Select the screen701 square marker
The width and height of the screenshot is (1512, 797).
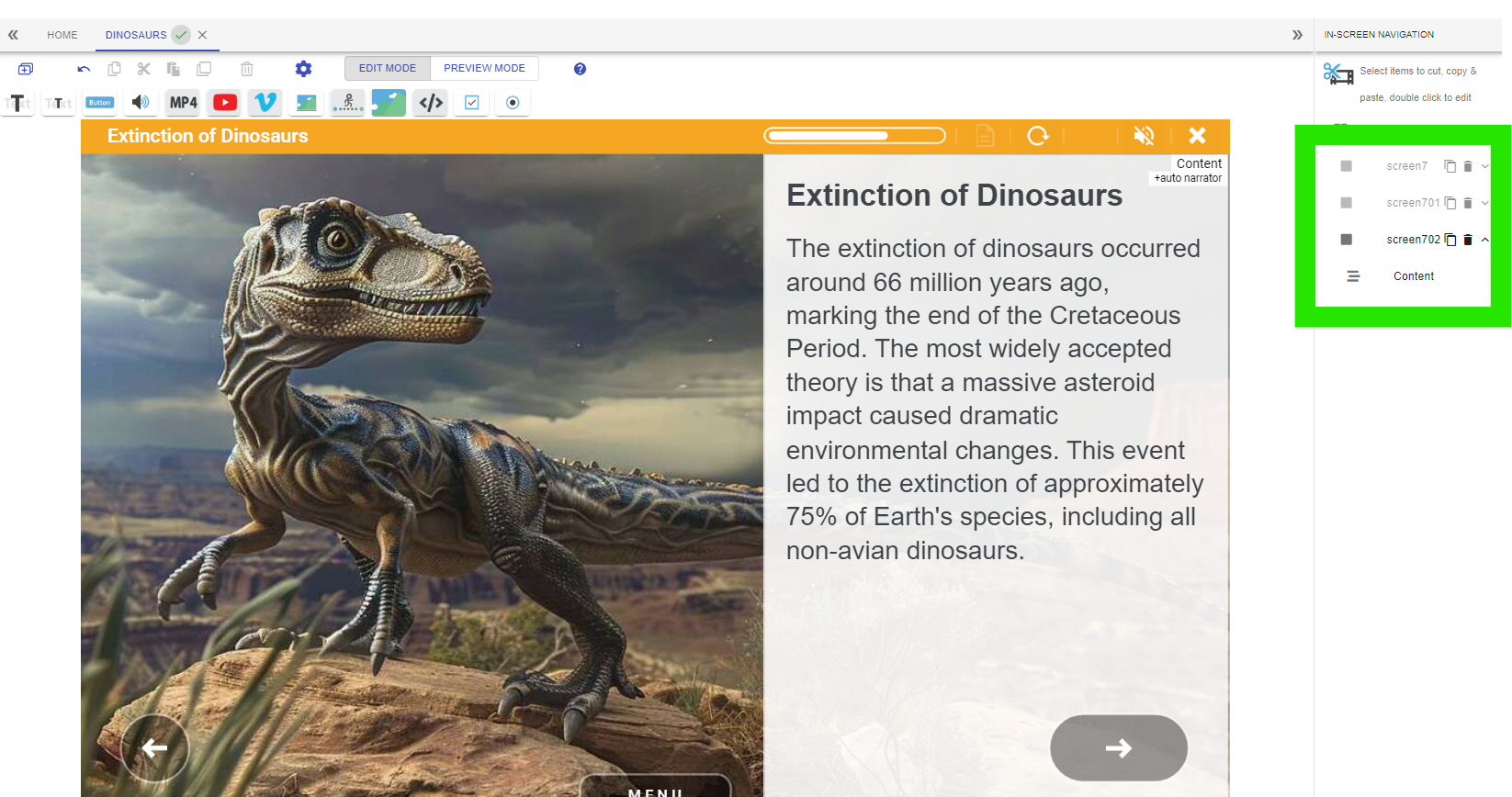click(x=1346, y=203)
